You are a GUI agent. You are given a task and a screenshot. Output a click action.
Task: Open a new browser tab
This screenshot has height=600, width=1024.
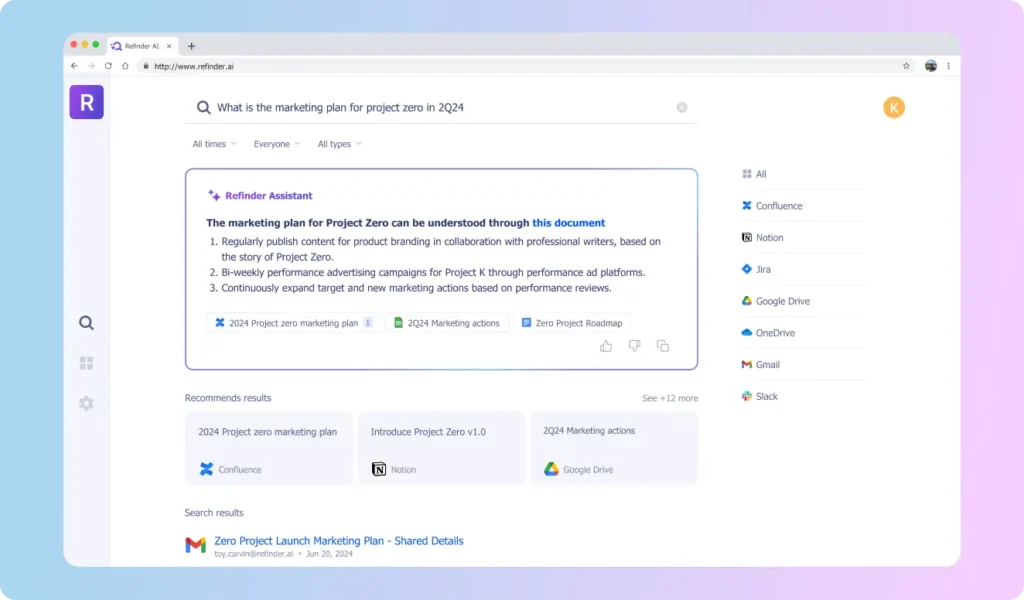coord(191,46)
